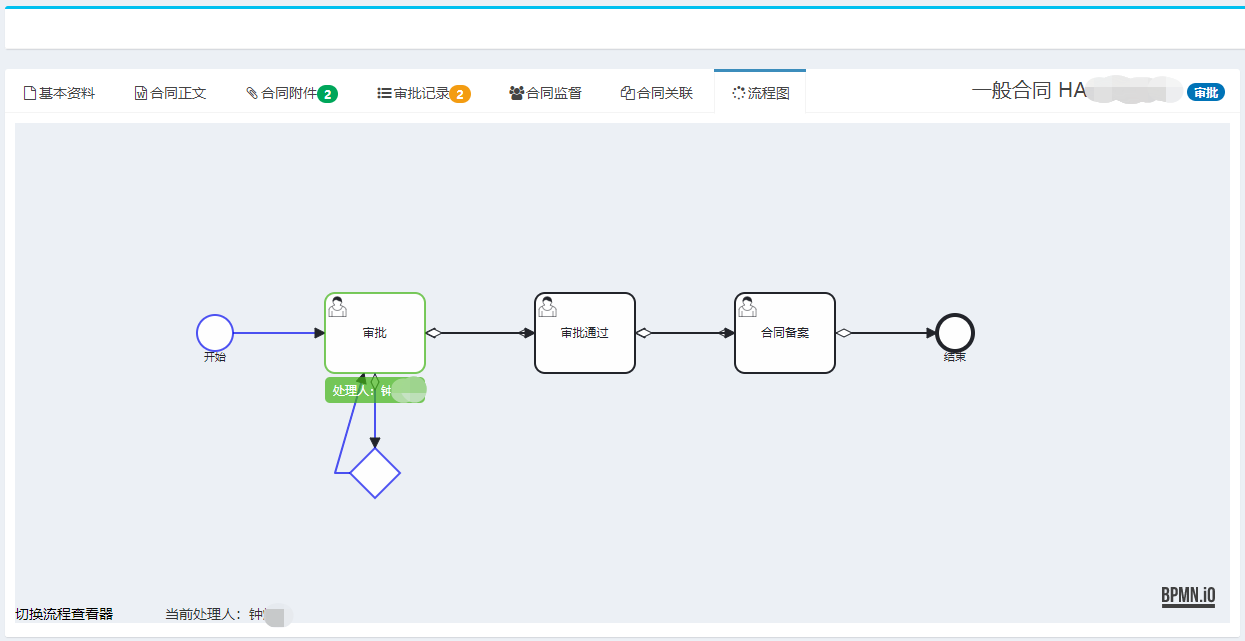The height and width of the screenshot is (641, 1245).
Task: Click the blue 审批 status badge
Action: click(1205, 93)
